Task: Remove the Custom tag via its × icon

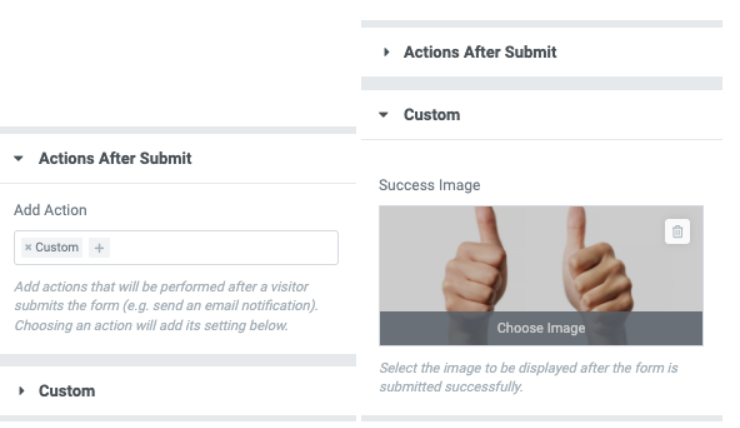Action: (x=28, y=247)
